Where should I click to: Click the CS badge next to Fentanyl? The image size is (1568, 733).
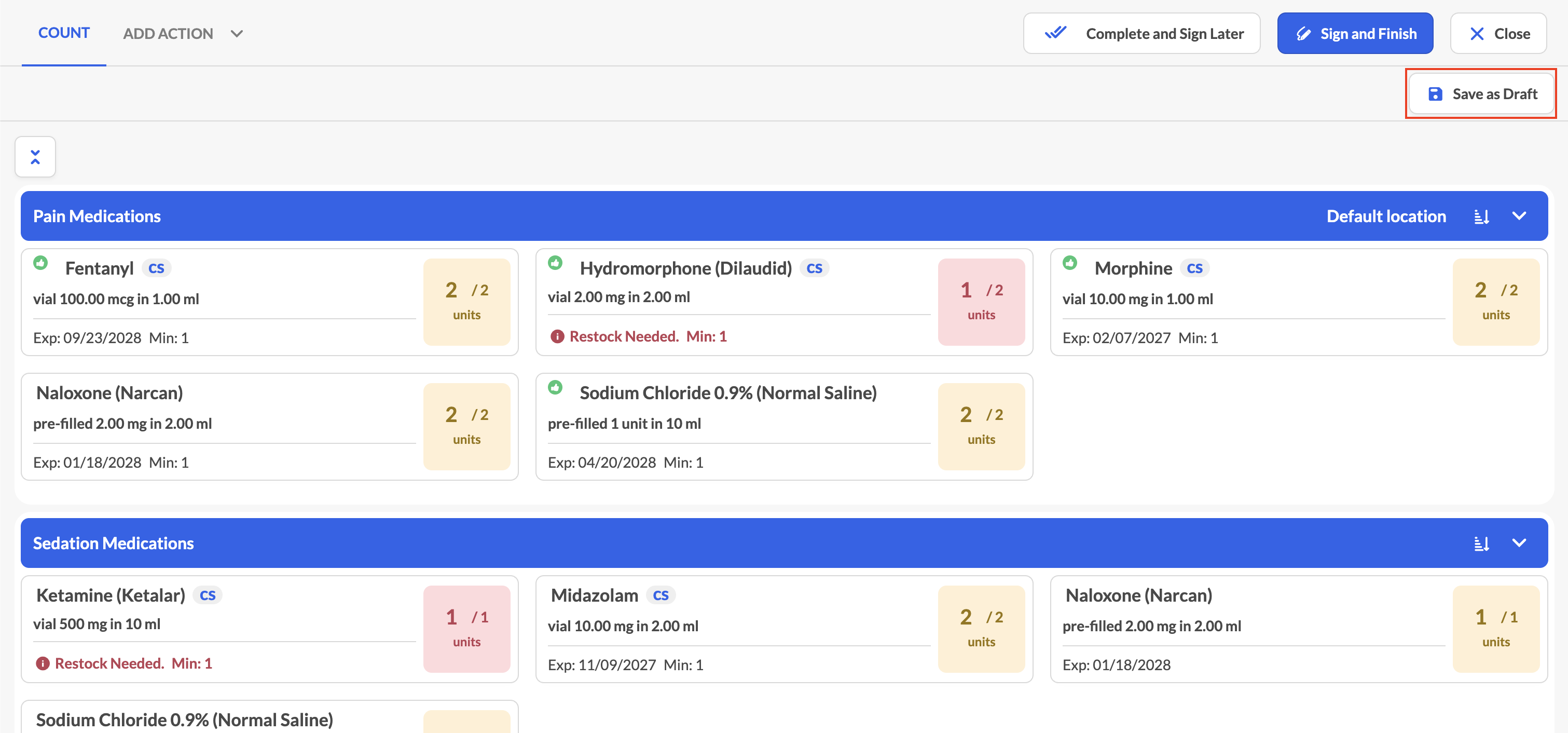pyautogui.click(x=156, y=268)
